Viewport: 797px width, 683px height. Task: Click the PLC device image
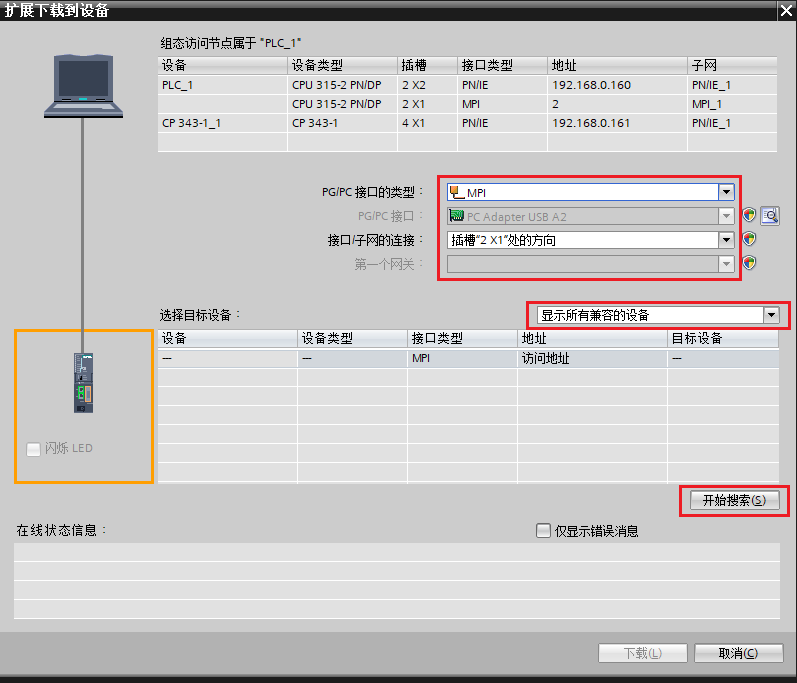coord(83,383)
